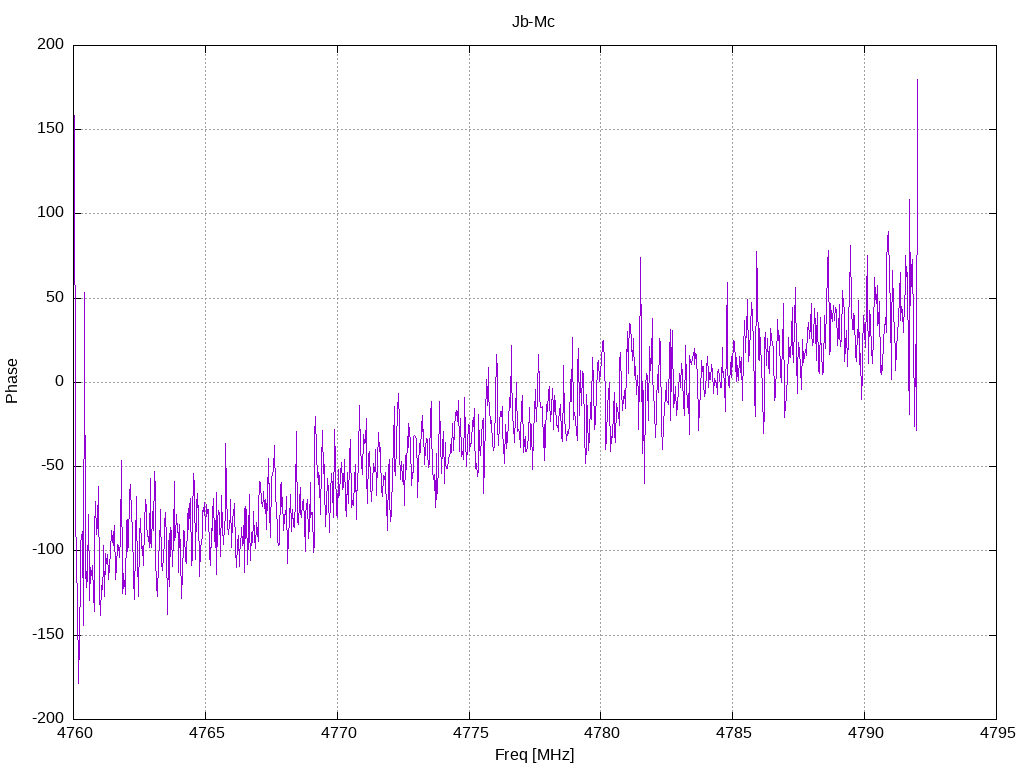The image size is (1024, 768).
Task: Click the 4765 x-axis tick label
Action: click(205, 735)
